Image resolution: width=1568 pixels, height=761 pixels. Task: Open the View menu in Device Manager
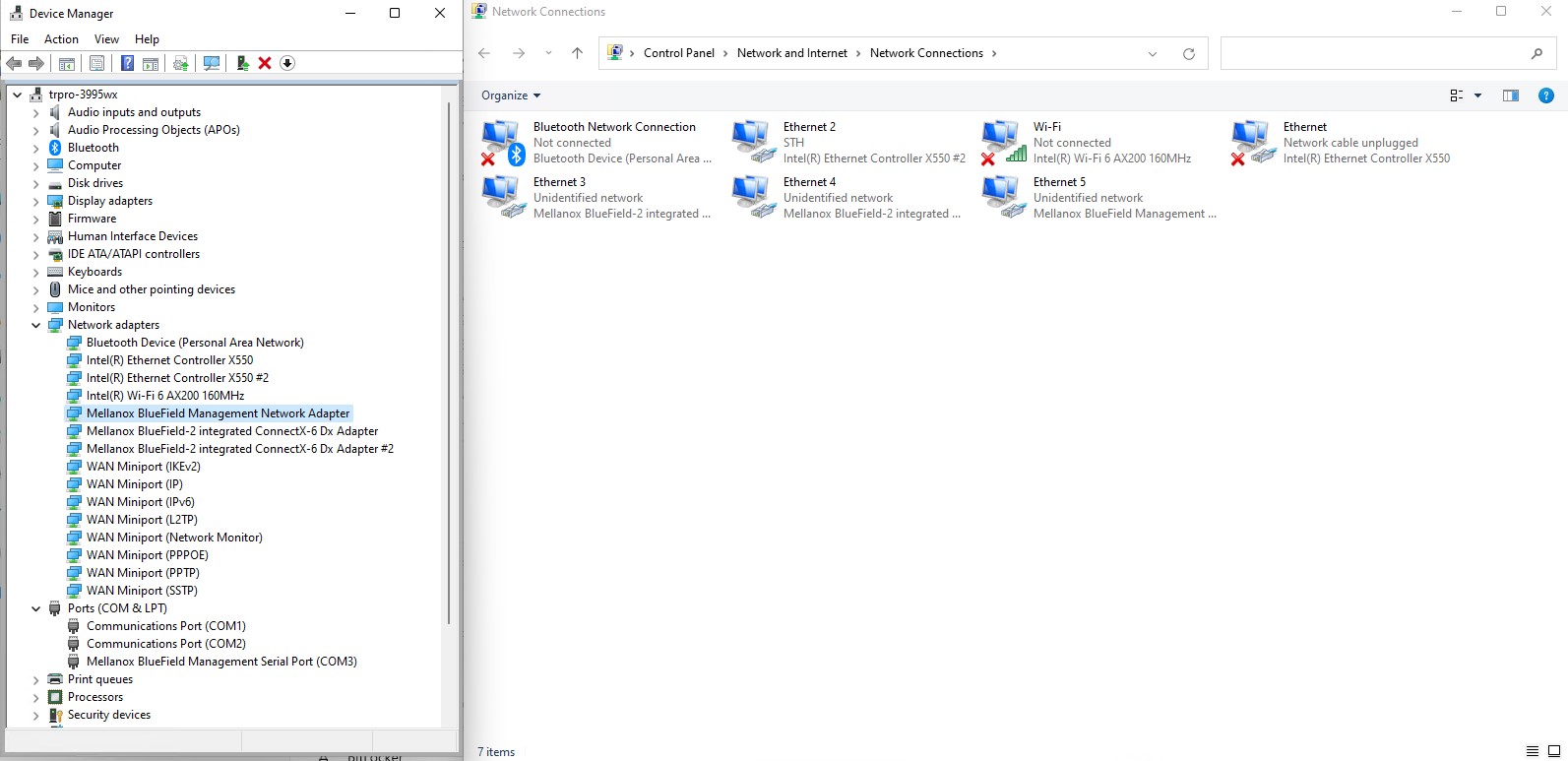click(106, 39)
